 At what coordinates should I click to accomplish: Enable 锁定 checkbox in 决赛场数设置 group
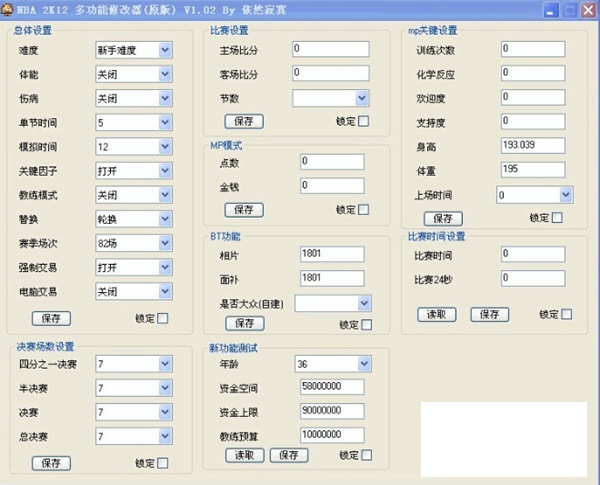click(163, 463)
